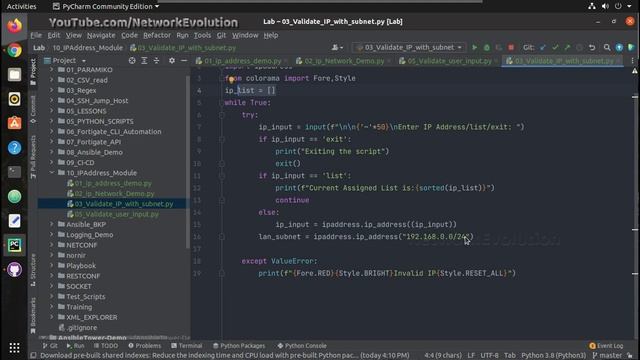640x360 pixels.
Task: Open the Files app from the dock
Action: point(14,75)
